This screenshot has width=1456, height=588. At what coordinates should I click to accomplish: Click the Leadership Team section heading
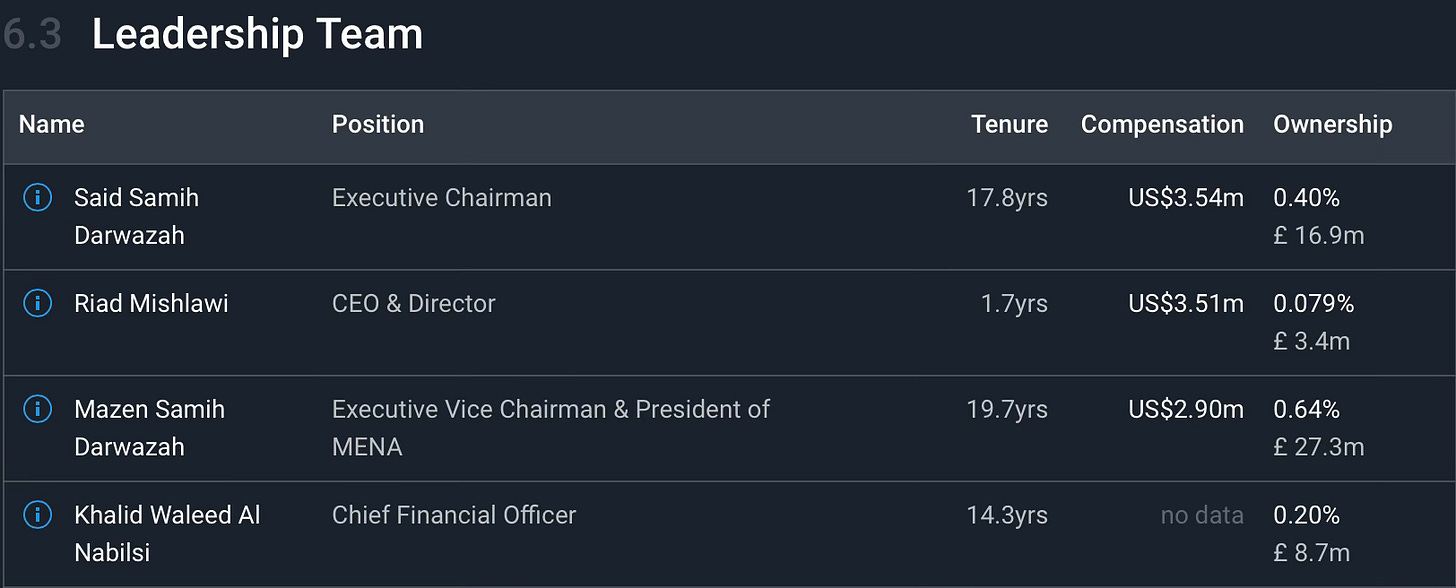point(257,35)
